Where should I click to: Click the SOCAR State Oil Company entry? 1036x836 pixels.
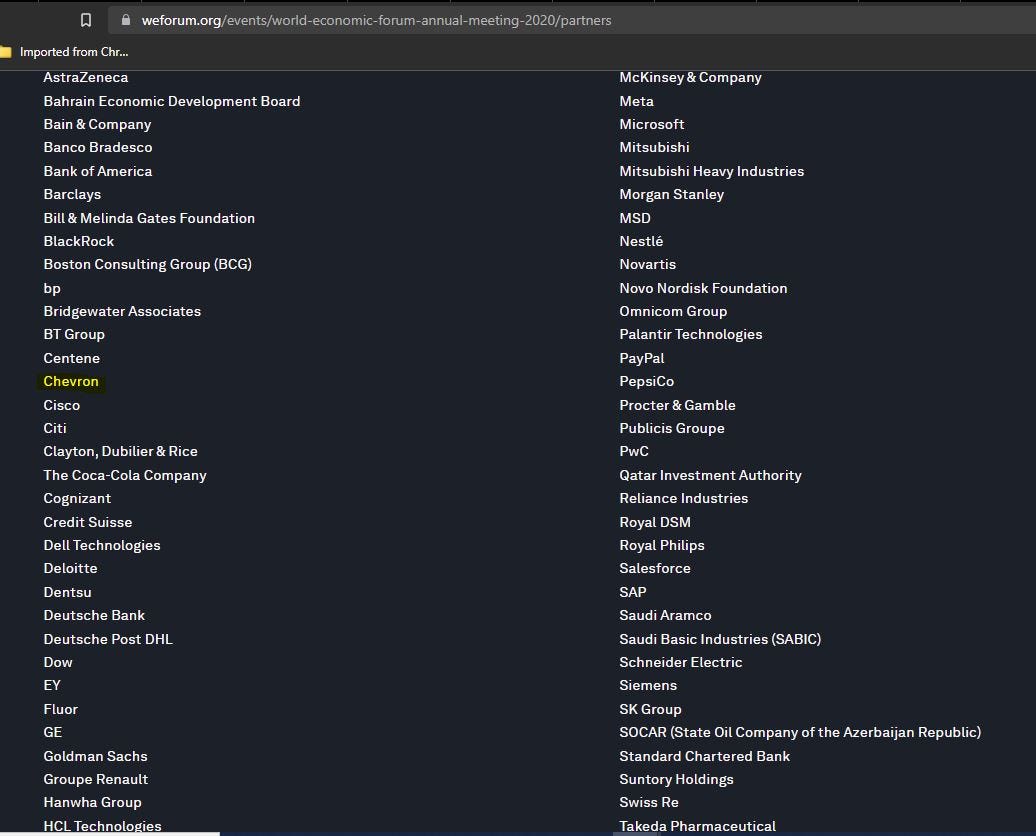pos(800,732)
